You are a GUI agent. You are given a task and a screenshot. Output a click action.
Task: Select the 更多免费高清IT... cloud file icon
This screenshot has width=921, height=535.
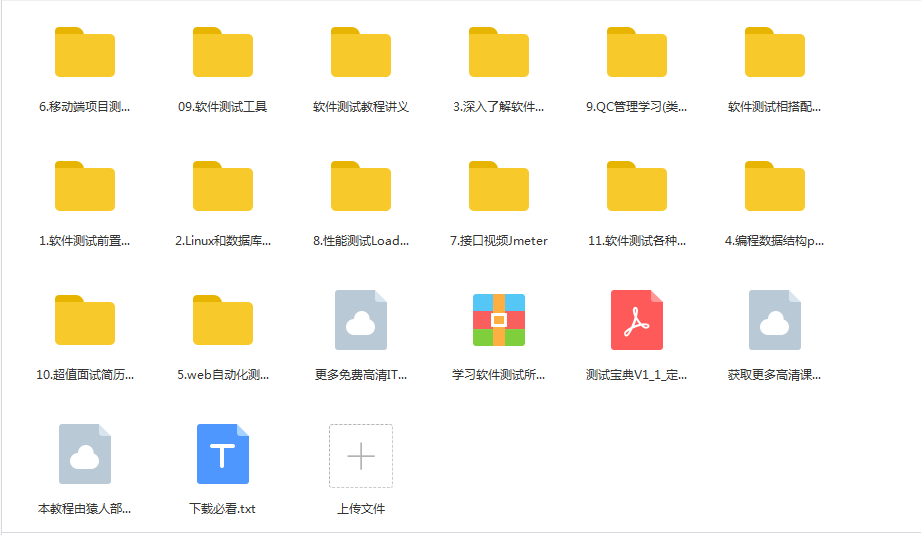point(361,320)
